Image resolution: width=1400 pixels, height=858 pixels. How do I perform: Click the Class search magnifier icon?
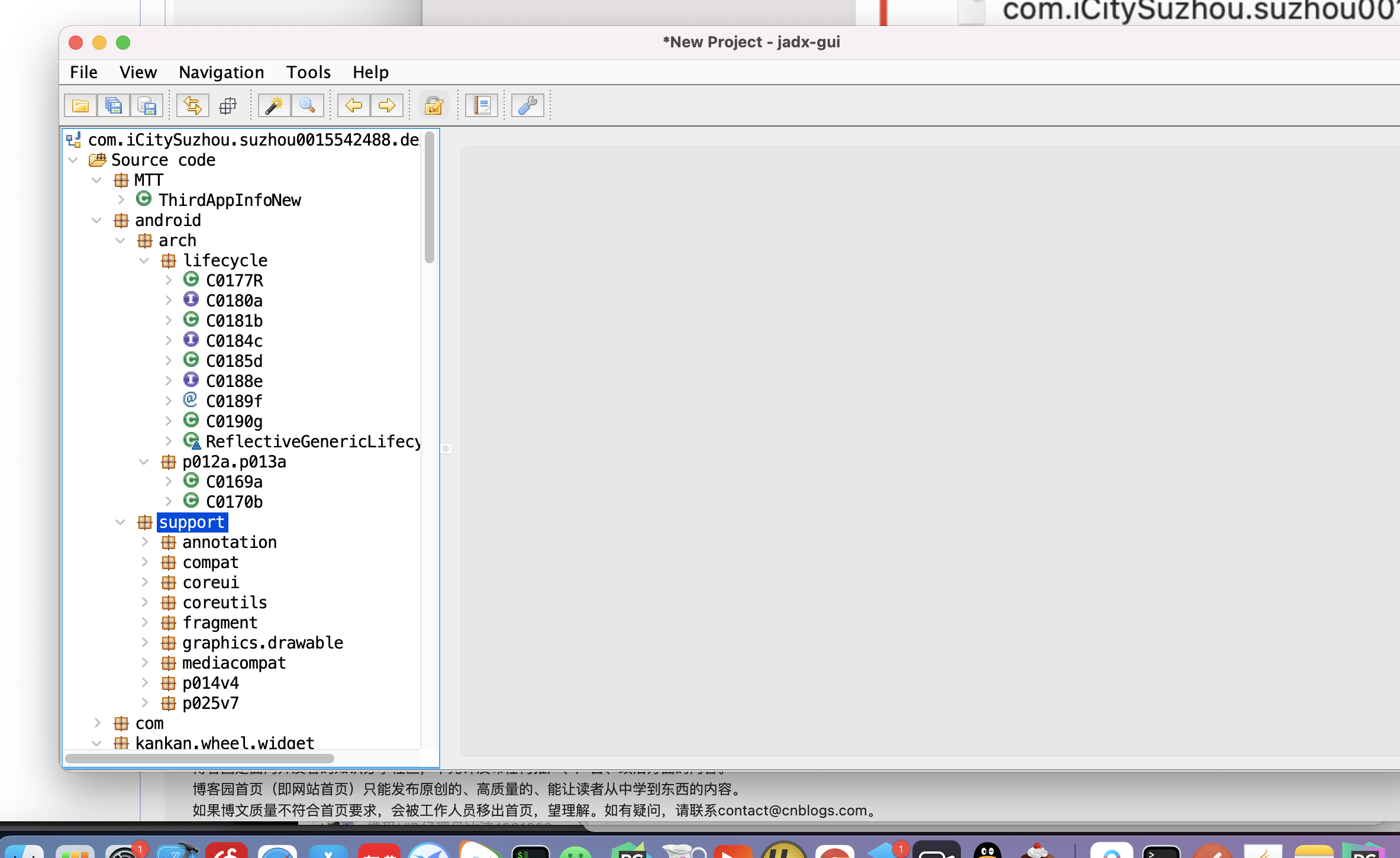click(307, 106)
